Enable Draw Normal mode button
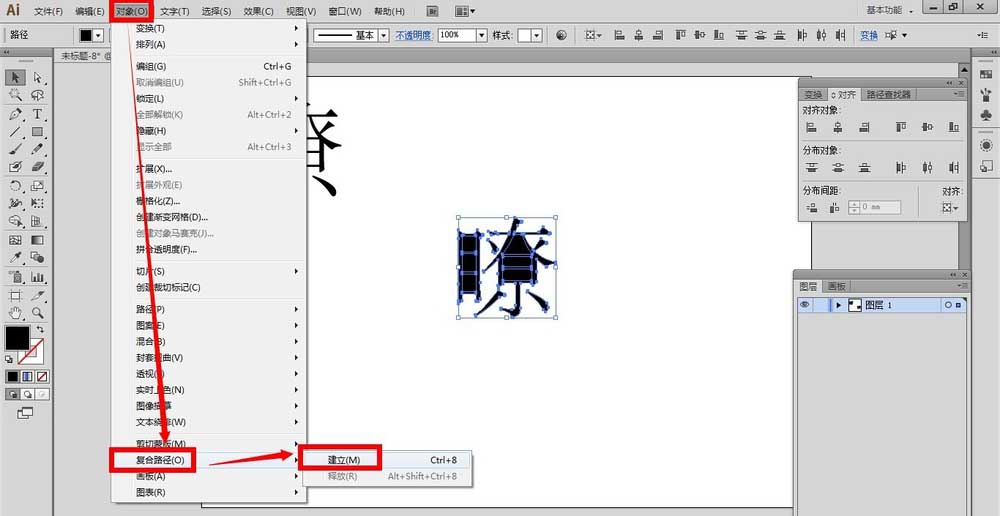1000x516 pixels. coord(13,394)
